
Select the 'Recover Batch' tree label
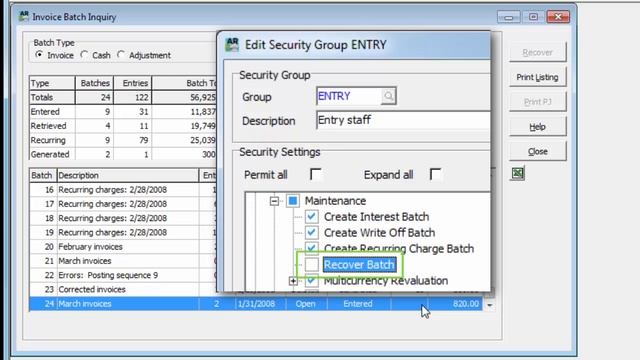pyautogui.click(x=359, y=264)
